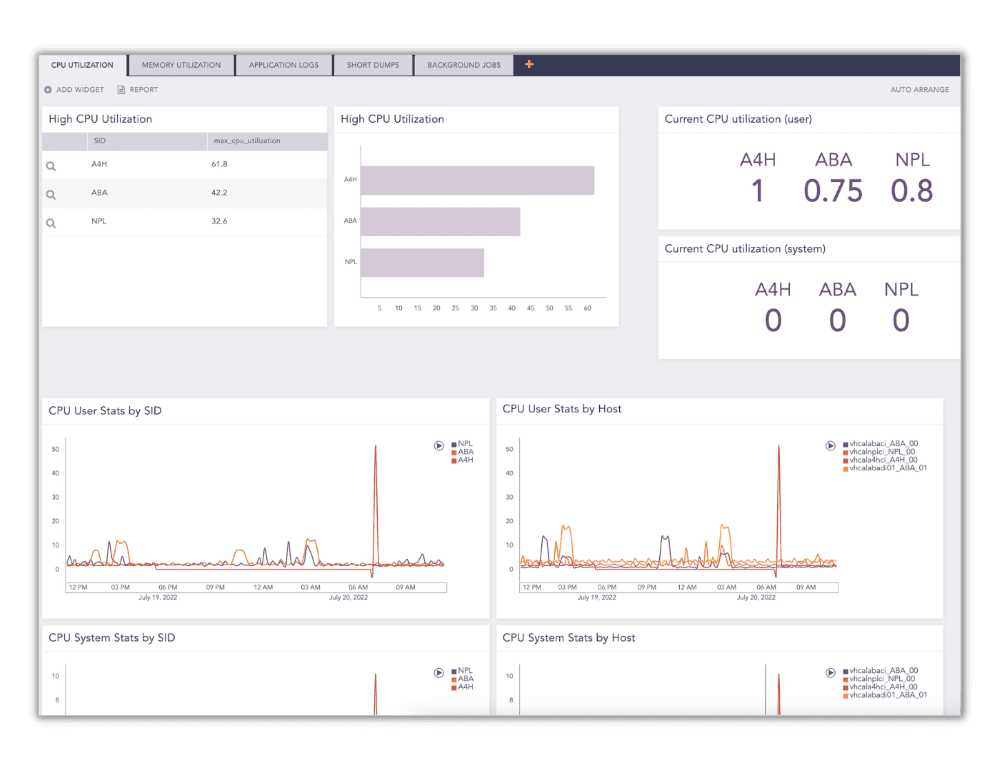Toggle A4H series in CPU System Stats by SID
The image size is (1000, 771).
(462, 687)
